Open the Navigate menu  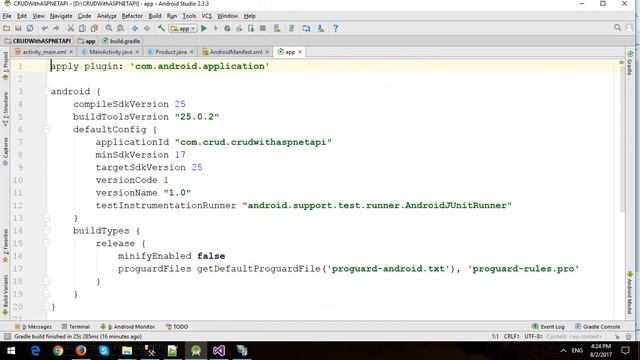coord(61,16)
